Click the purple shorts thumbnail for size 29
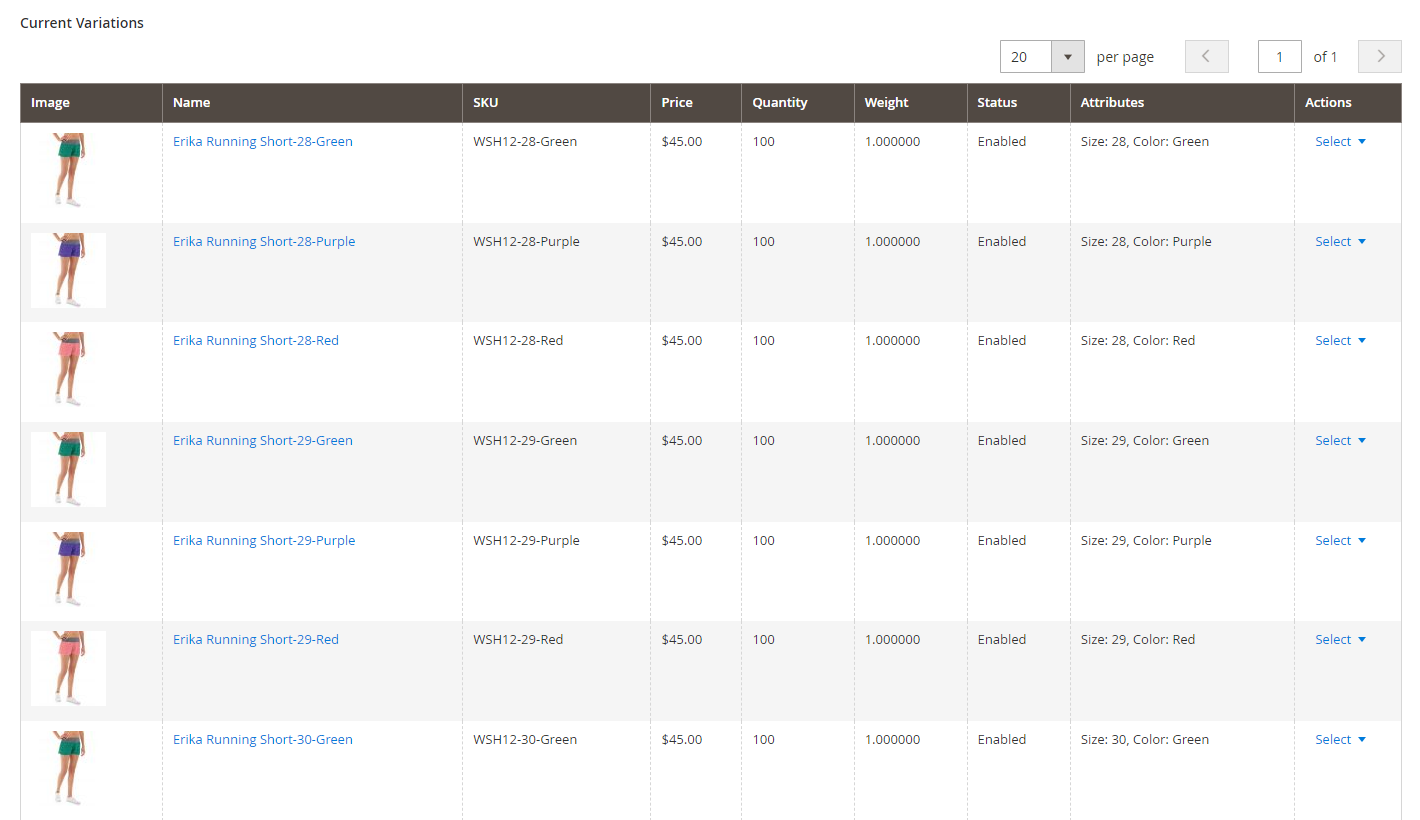The image size is (1420, 820). [68, 569]
